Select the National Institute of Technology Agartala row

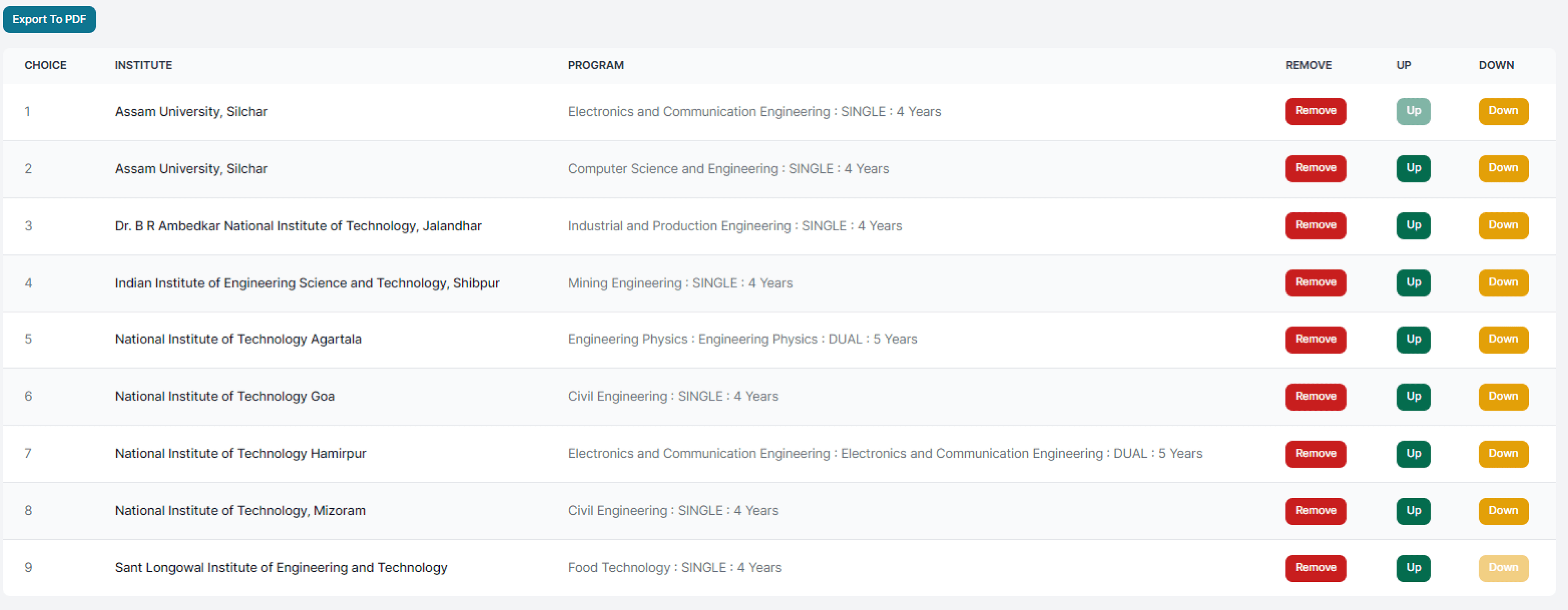click(238, 340)
